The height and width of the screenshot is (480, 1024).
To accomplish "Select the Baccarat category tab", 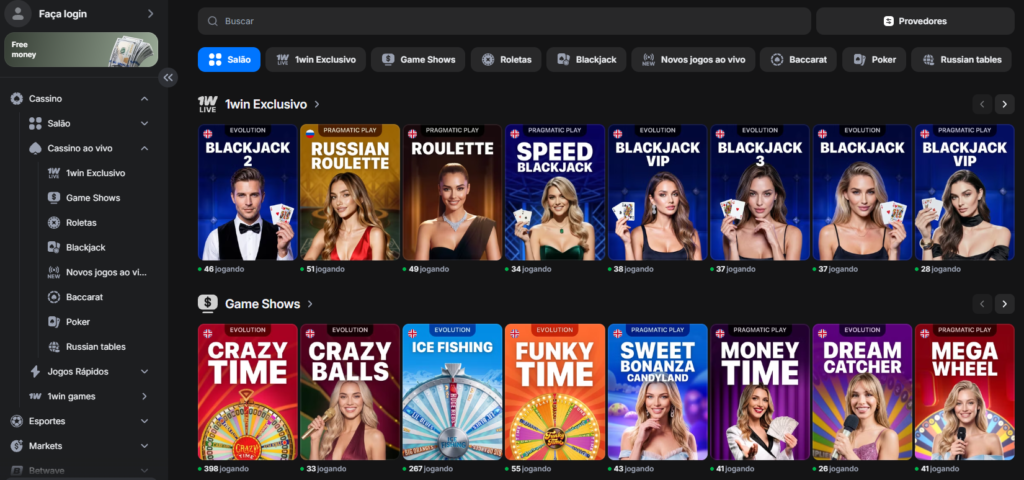I will [x=798, y=59].
